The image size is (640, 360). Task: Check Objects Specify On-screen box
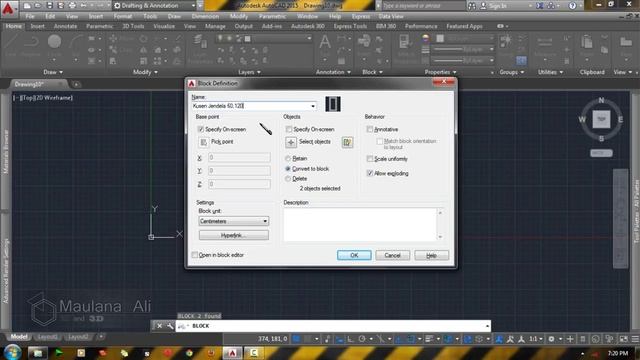coord(289,129)
